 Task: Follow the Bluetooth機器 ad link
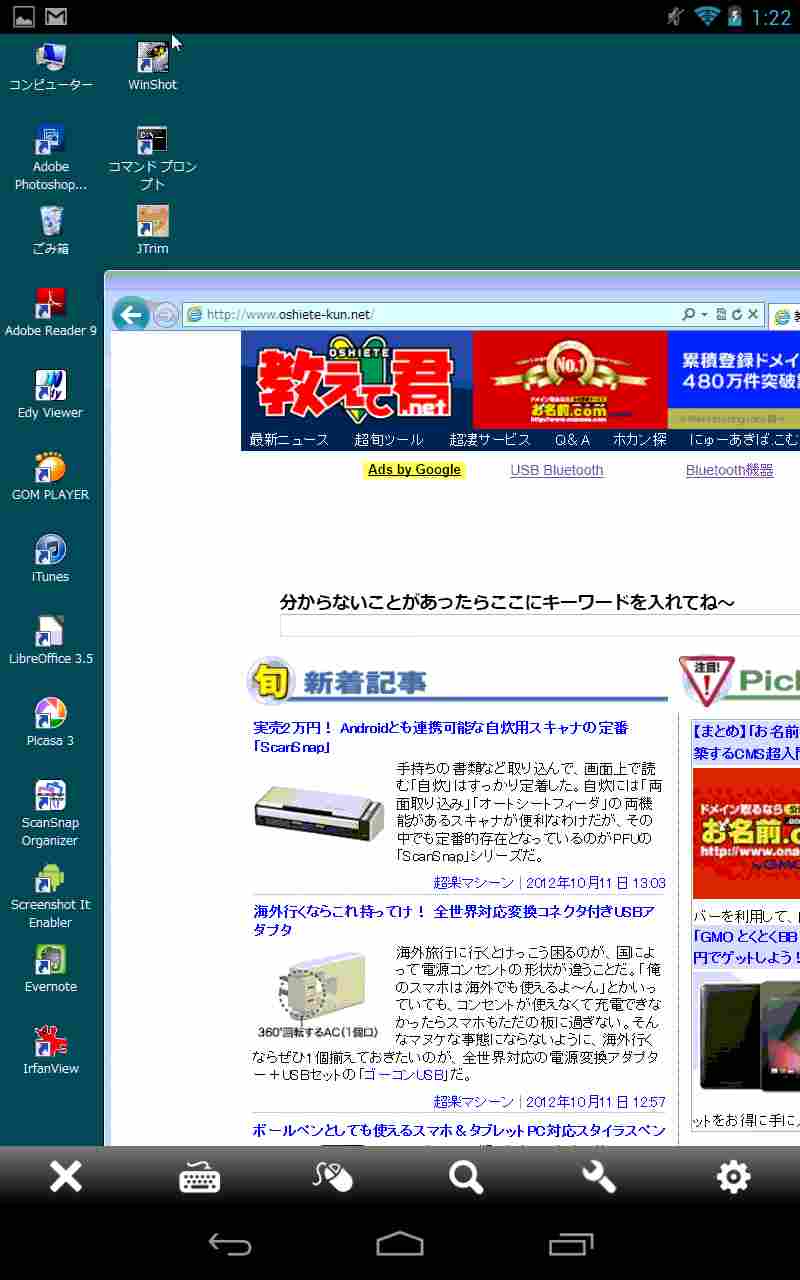coord(729,470)
